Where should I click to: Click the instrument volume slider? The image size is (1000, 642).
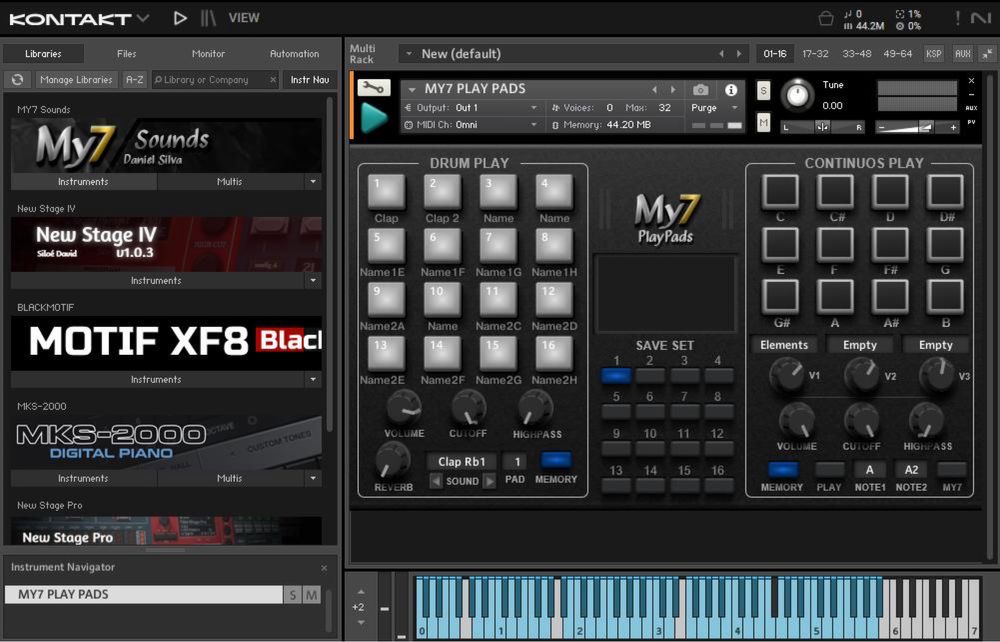click(917, 128)
